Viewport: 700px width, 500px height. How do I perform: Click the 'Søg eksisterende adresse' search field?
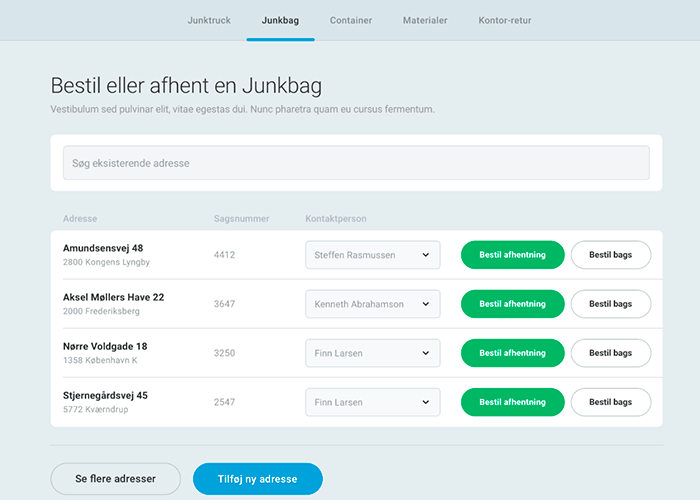point(356,163)
